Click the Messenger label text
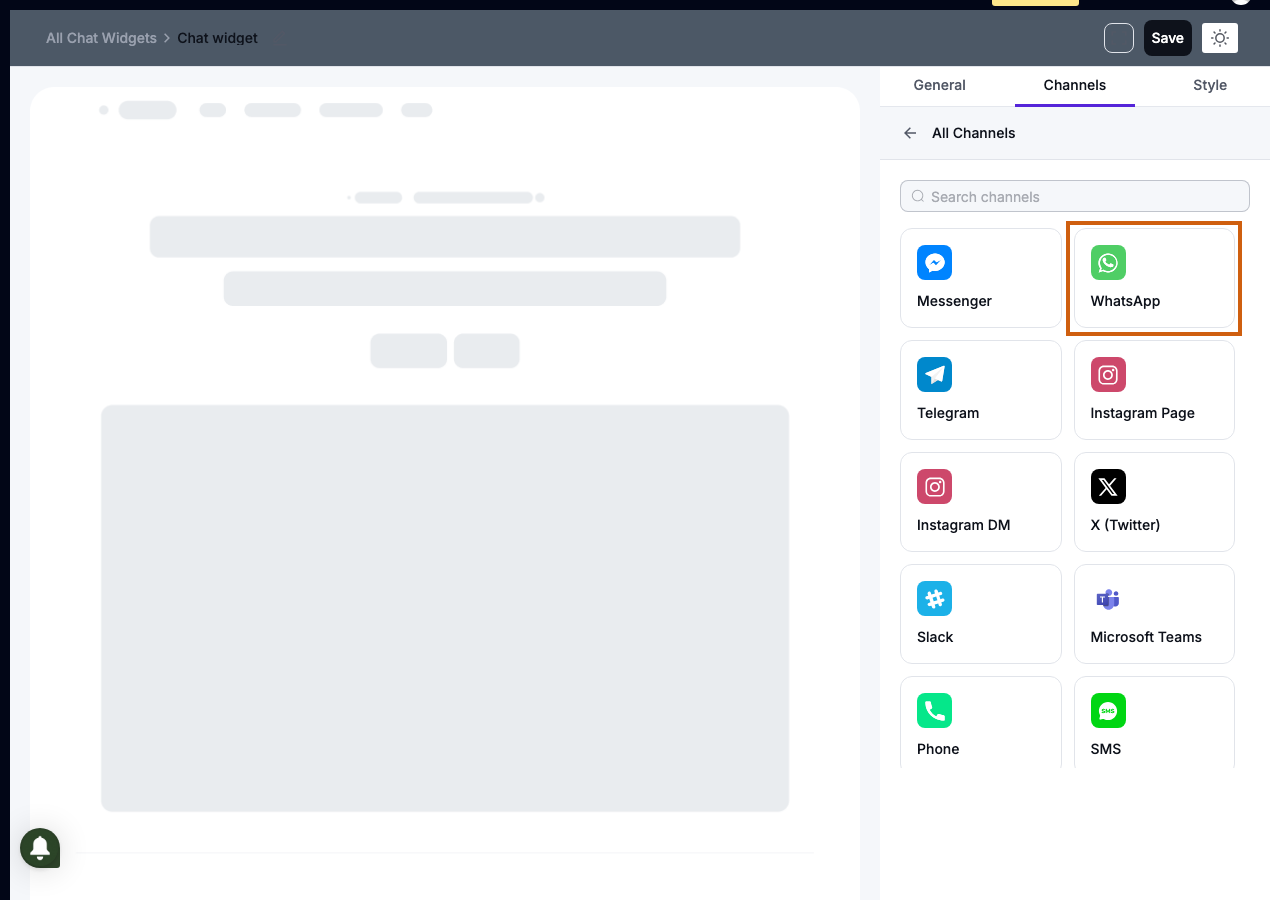Viewport: 1270px width, 900px height. [x=954, y=301]
